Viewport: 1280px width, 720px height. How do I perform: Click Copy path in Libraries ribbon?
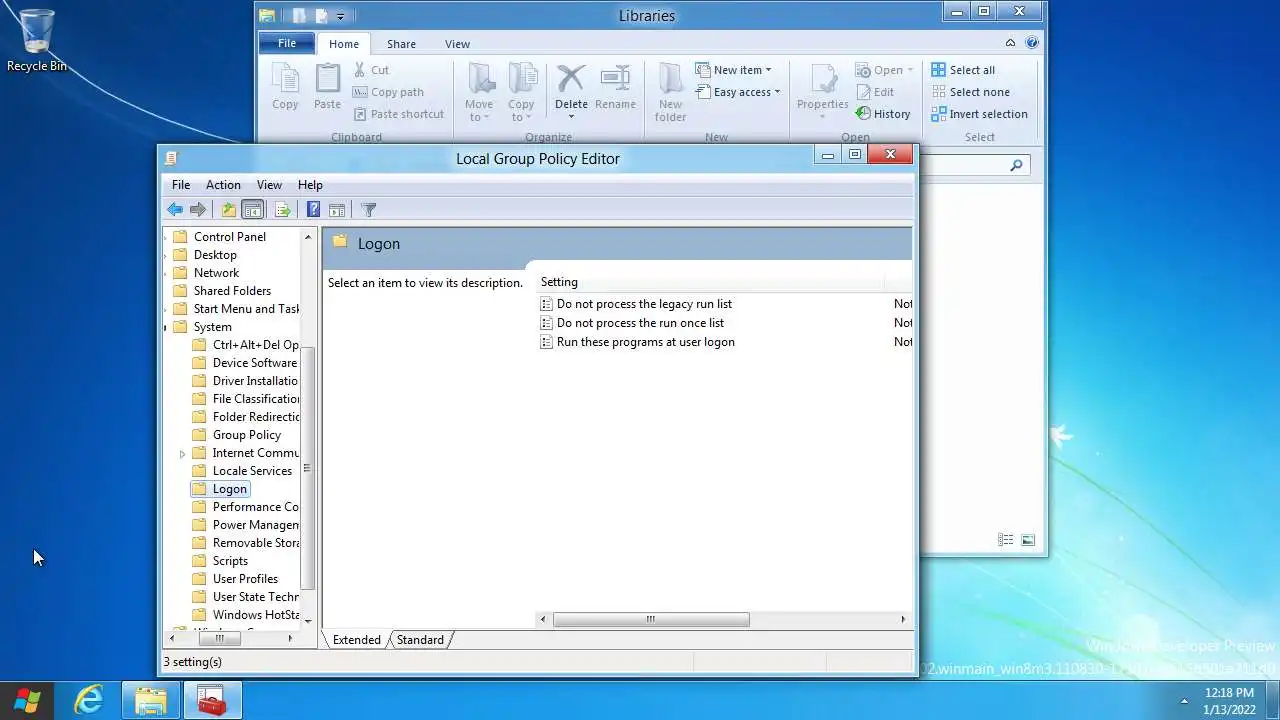(x=389, y=92)
